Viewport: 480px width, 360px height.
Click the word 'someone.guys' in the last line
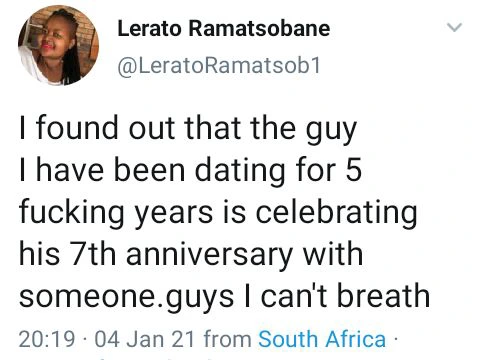127,298
